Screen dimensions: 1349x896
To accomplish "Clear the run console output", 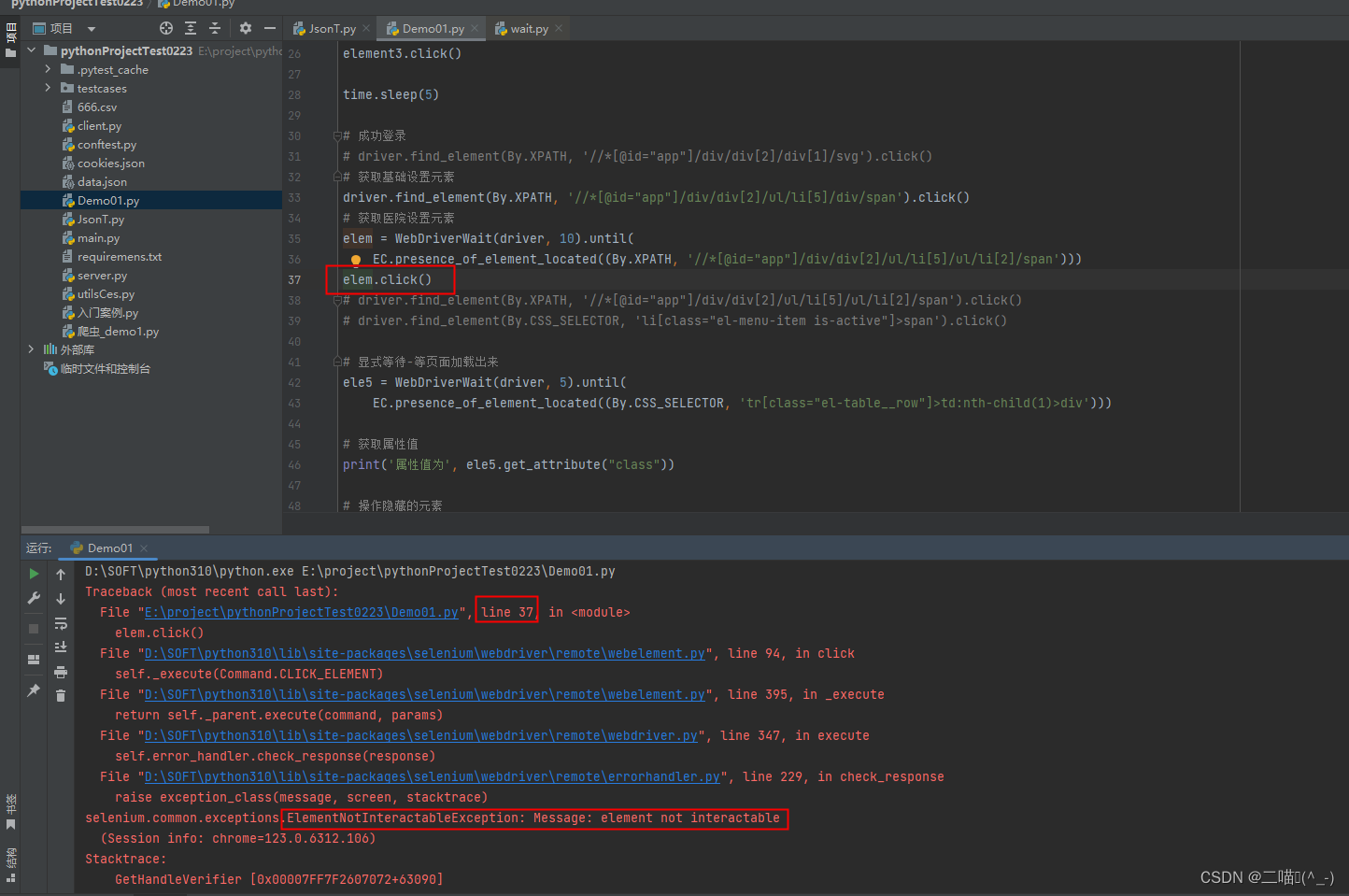I will (x=61, y=695).
